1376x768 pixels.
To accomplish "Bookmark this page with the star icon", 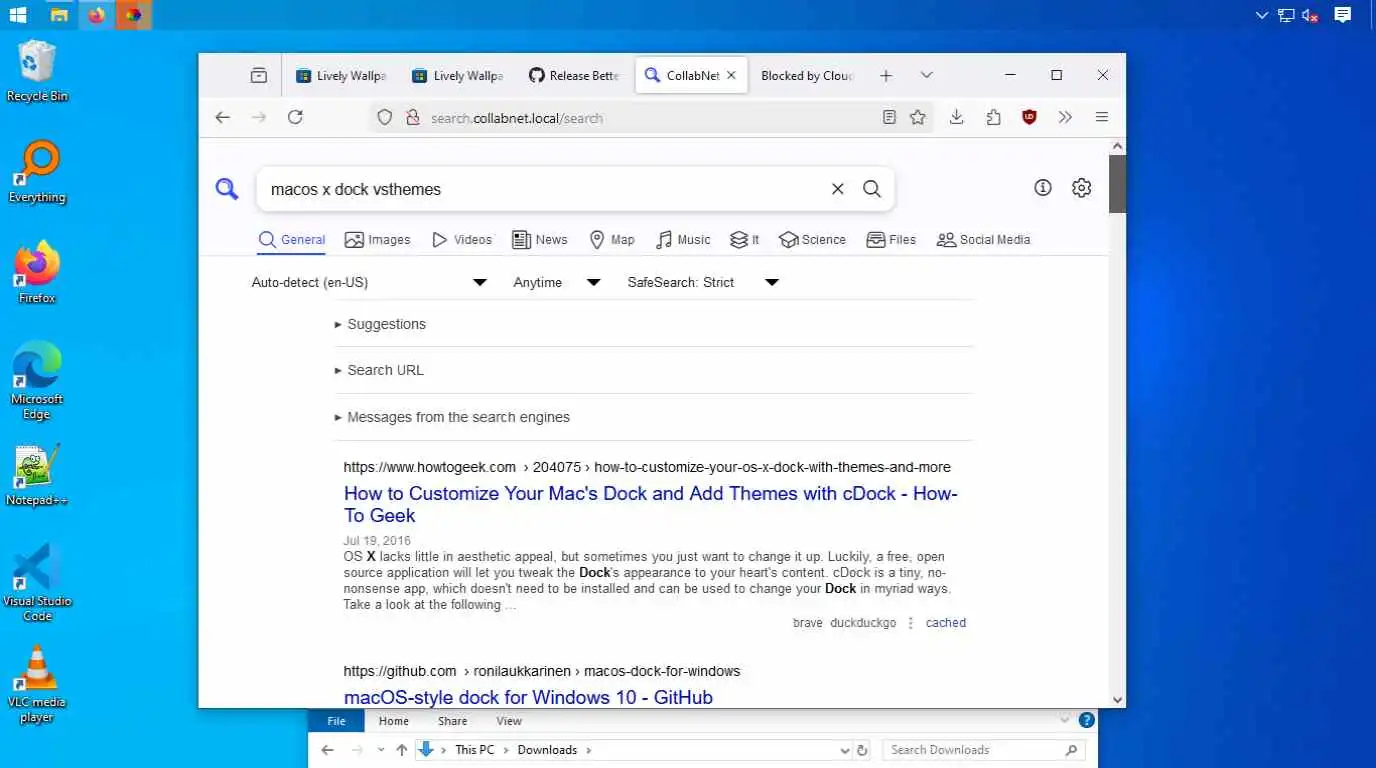I will click(x=918, y=117).
